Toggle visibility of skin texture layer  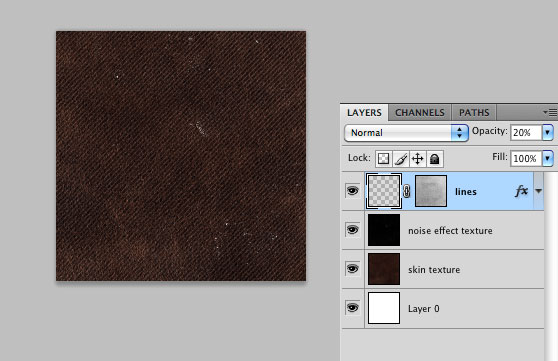point(352,268)
